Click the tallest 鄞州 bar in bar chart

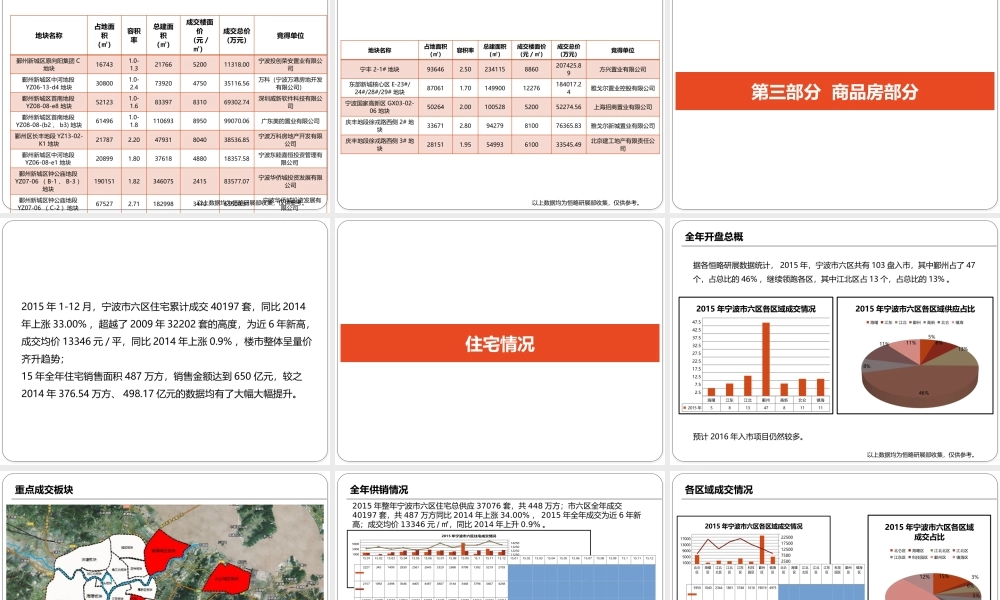pos(766,360)
